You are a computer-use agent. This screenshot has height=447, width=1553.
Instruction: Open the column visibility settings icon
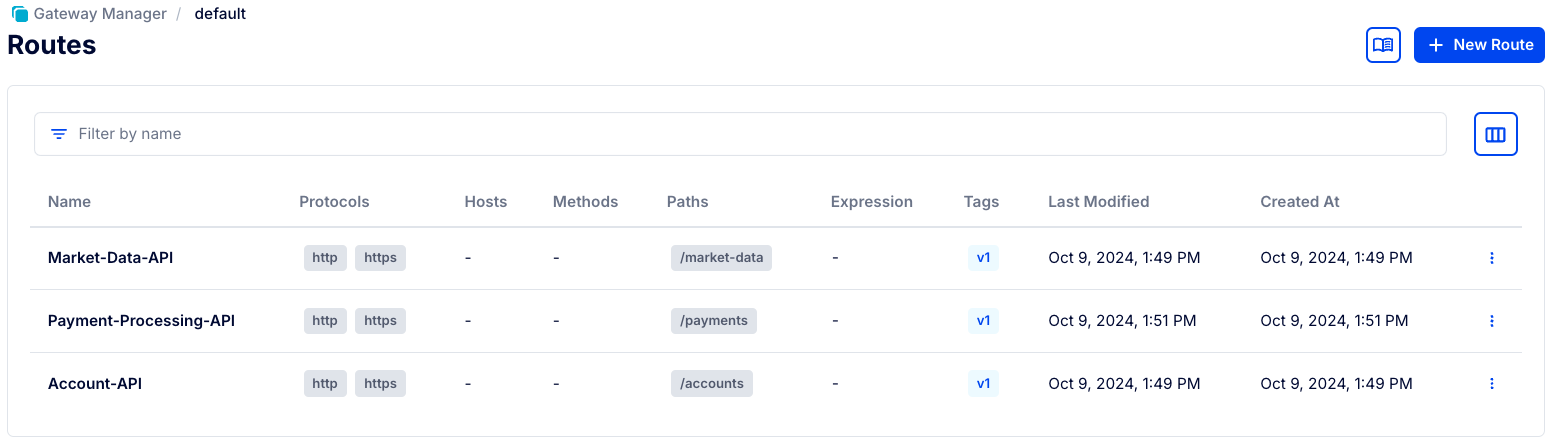(1495, 134)
